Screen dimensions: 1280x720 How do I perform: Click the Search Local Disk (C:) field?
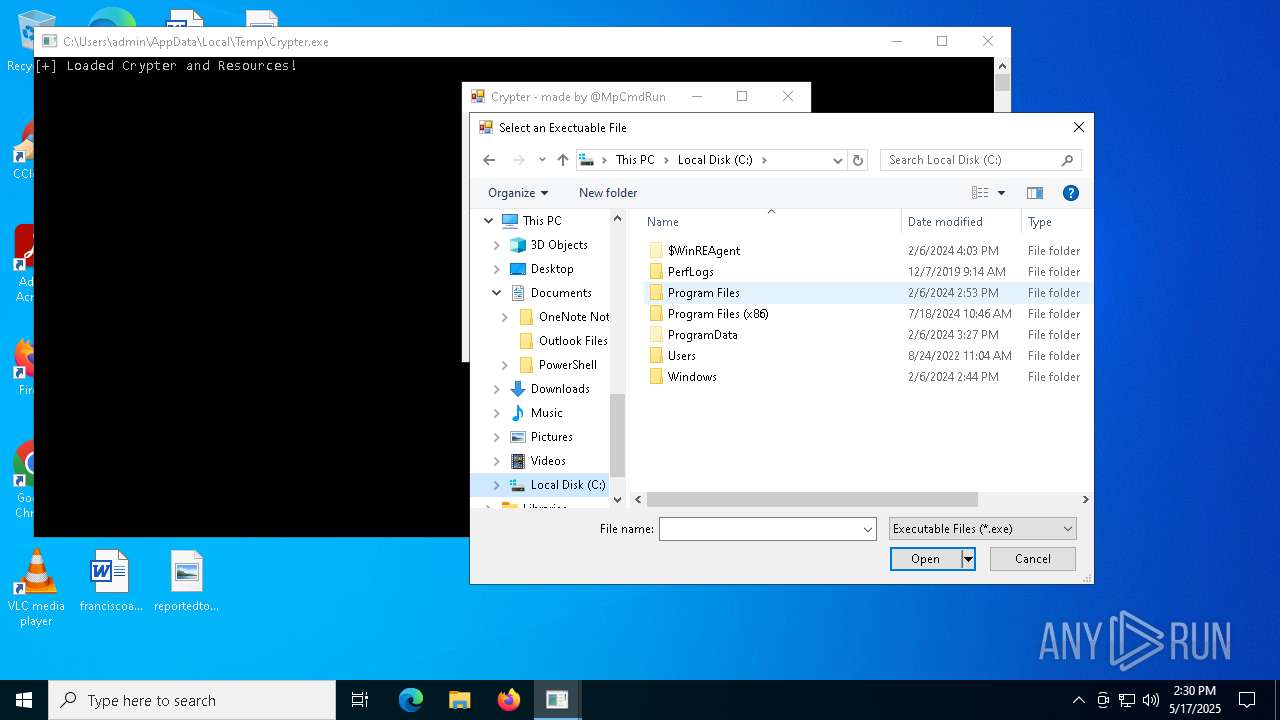[980, 160]
